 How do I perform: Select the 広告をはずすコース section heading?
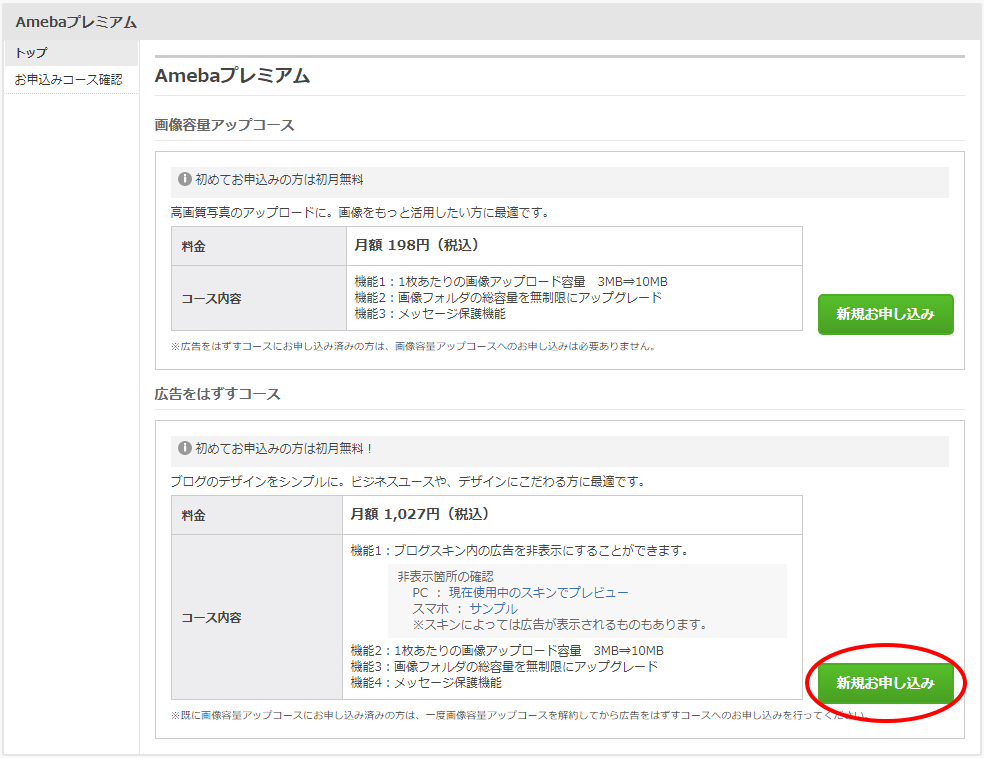(218, 394)
